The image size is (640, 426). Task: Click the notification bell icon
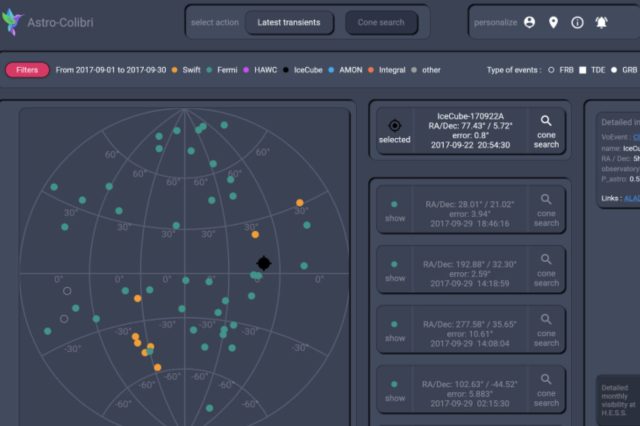point(603,22)
